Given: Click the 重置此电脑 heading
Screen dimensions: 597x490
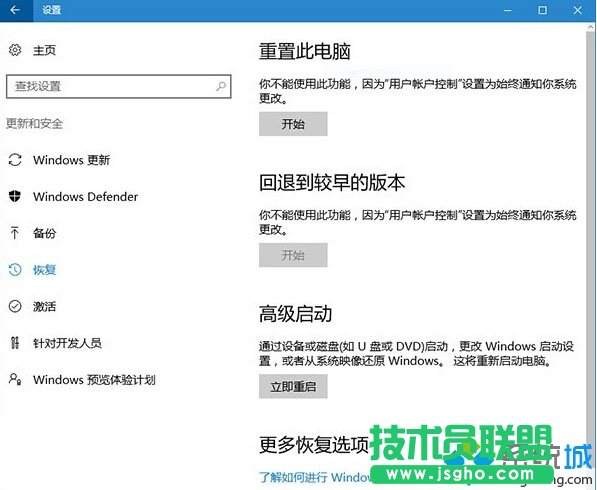Looking at the screenshot, I should pos(305,51).
